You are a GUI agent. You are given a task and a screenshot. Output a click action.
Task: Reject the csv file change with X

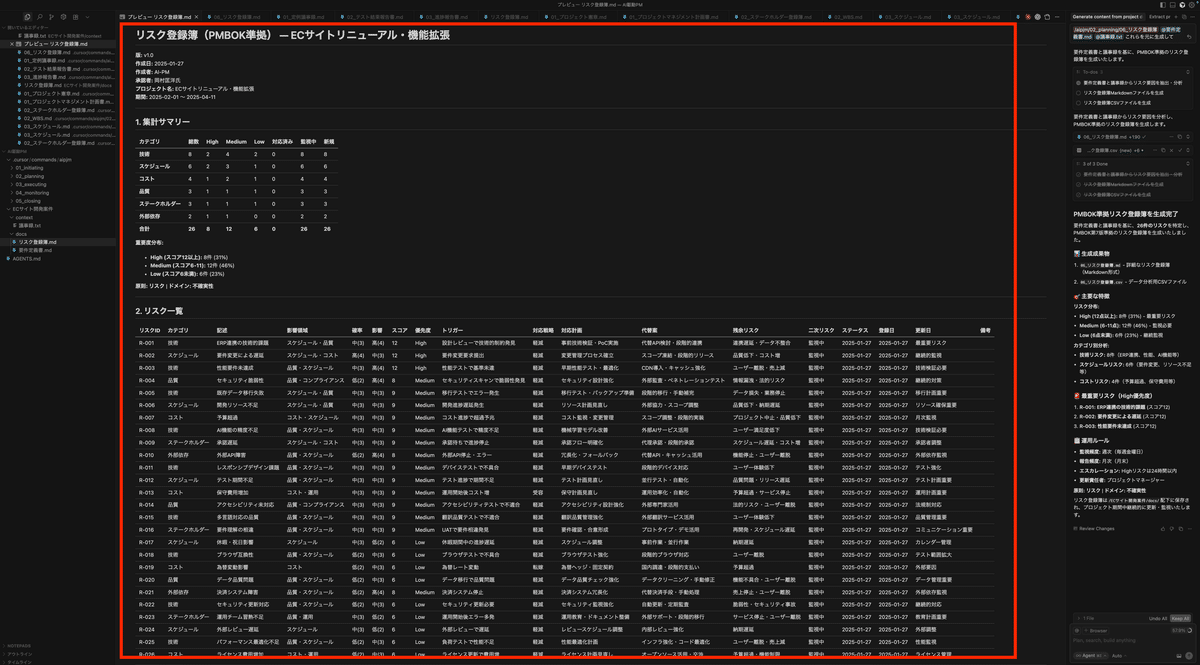point(1171,150)
